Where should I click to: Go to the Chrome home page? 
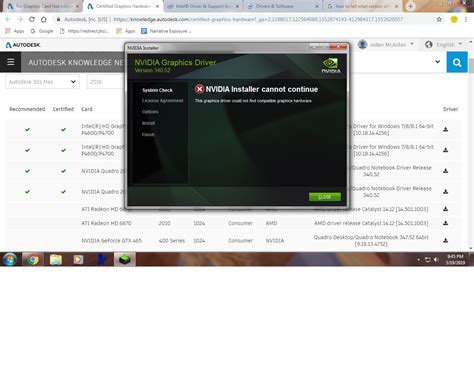pos(44,19)
